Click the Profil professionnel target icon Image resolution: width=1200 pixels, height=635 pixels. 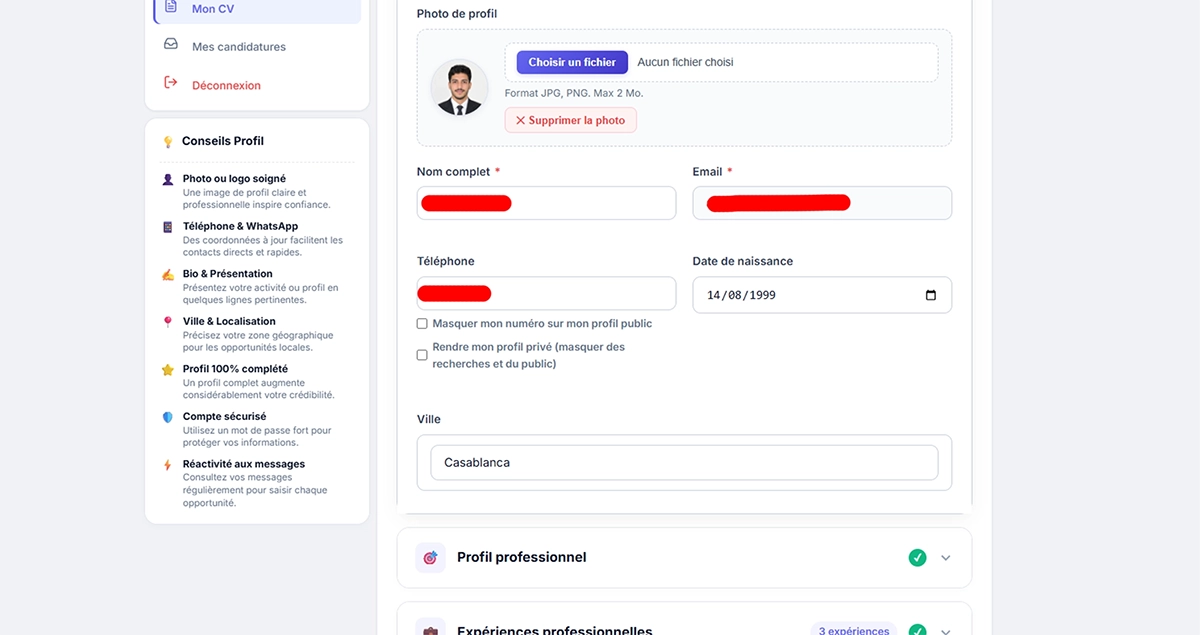point(430,558)
